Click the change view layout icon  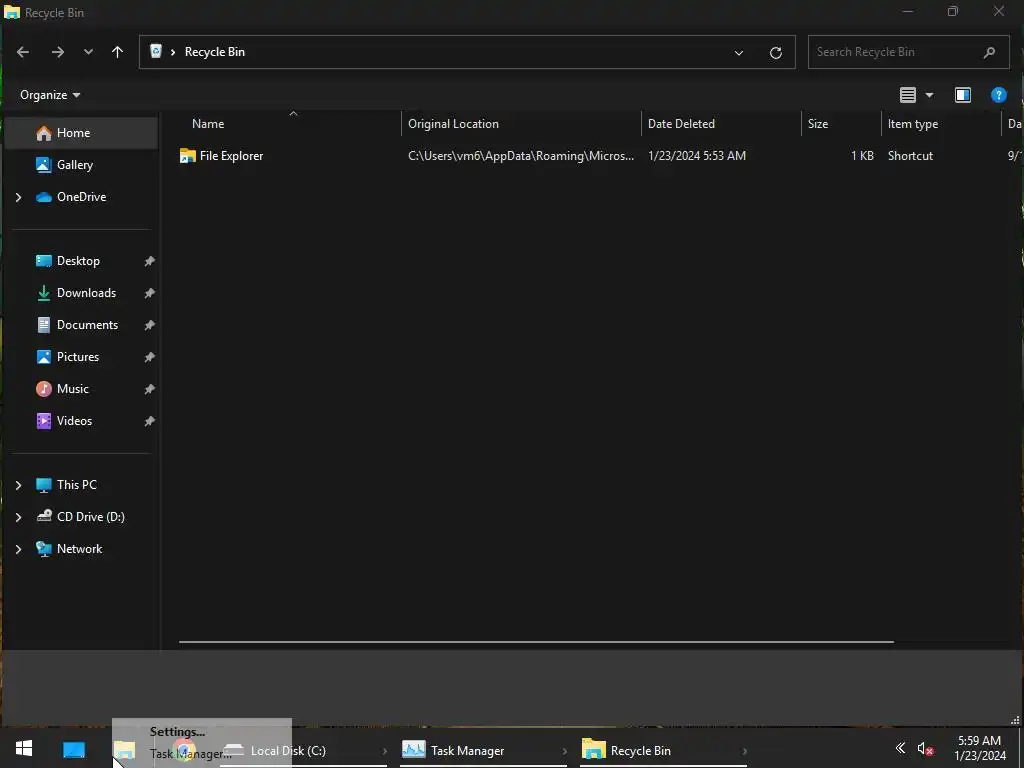tap(908, 95)
